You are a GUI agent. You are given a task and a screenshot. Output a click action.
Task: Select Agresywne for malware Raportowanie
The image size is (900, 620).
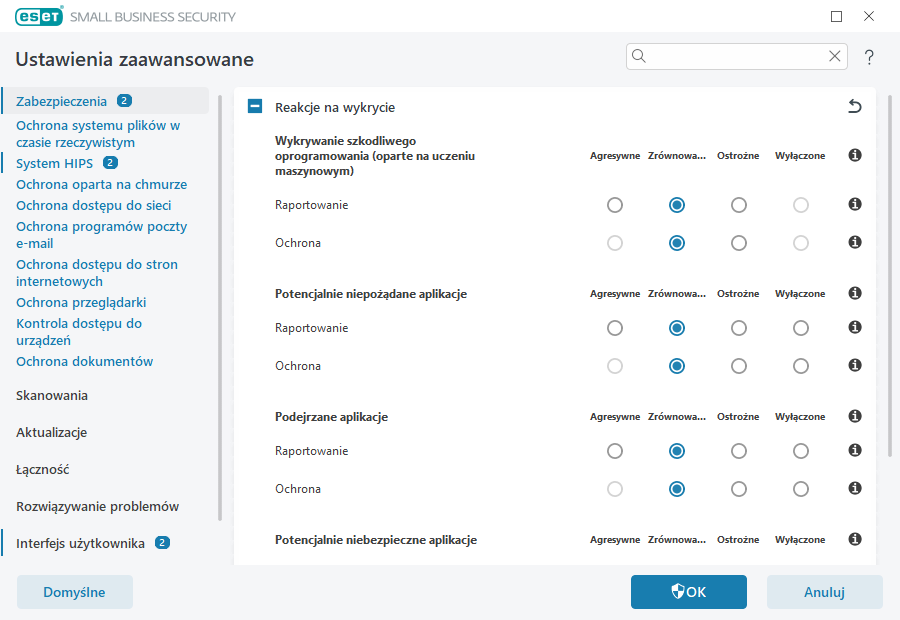click(x=614, y=204)
